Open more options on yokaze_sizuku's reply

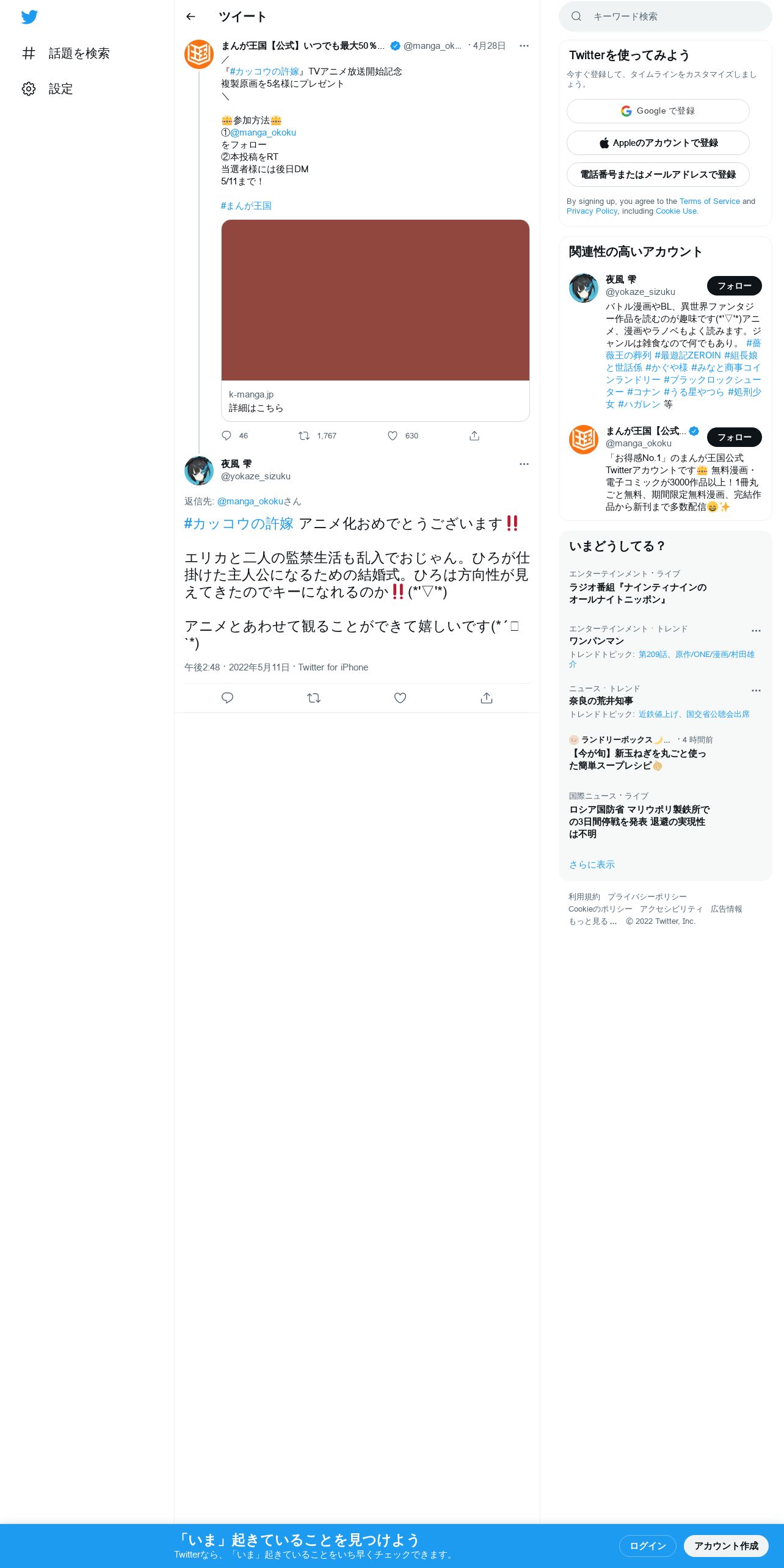(x=524, y=464)
